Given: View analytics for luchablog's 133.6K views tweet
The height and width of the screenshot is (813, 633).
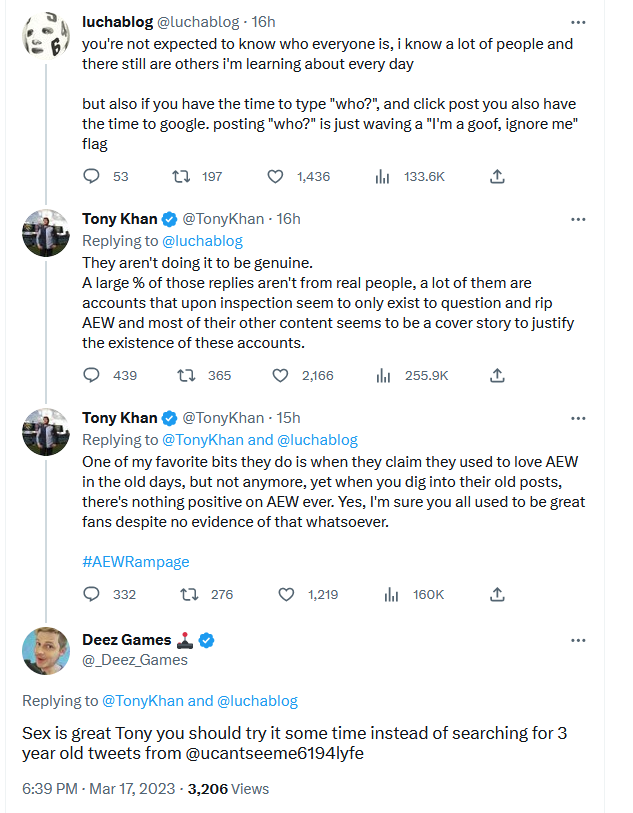Looking at the screenshot, I should point(381,177).
